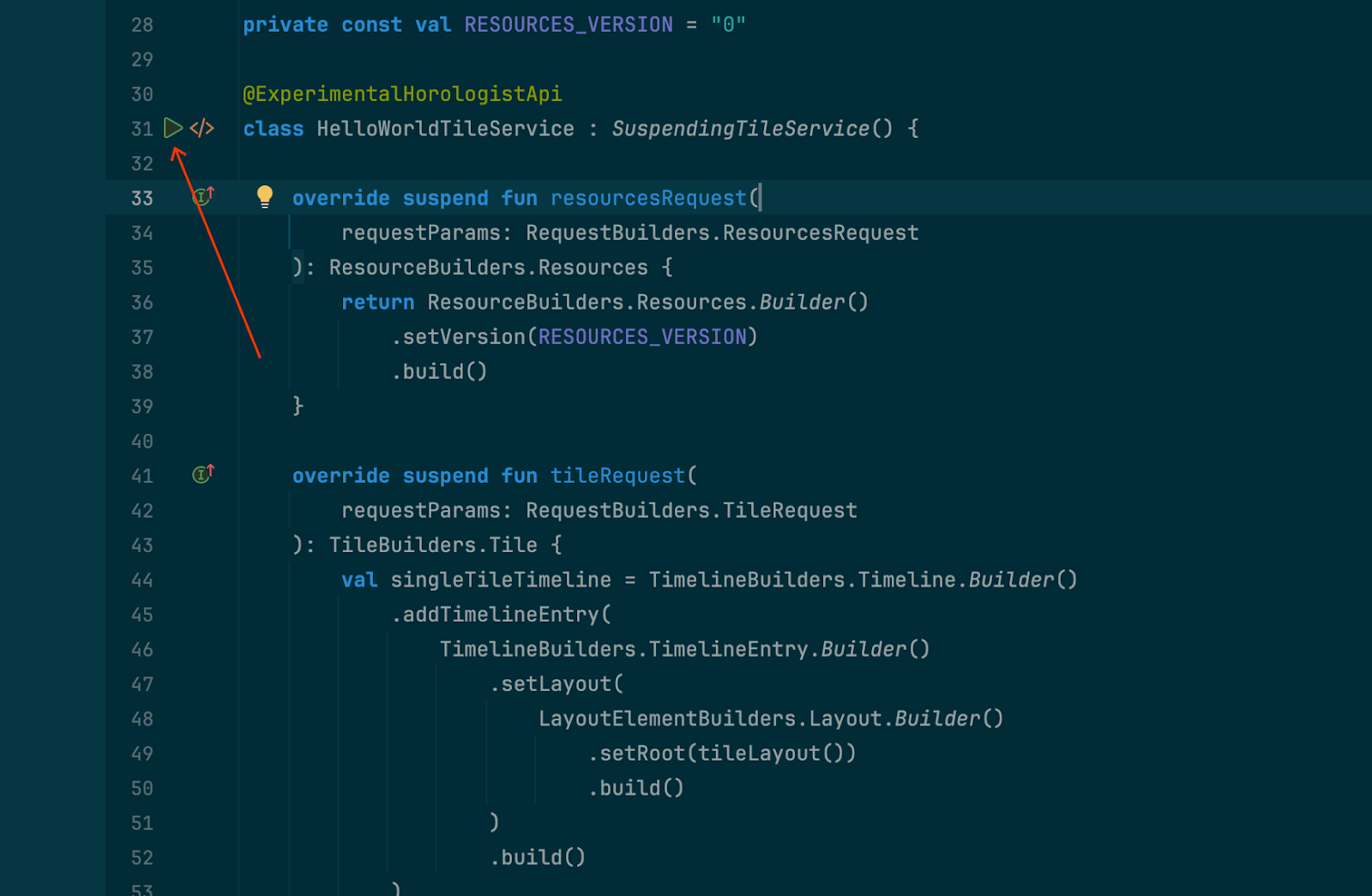The height and width of the screenshot is (896, 1372).
Task: Click the "0" string literal
Action: pyautogui.click(x=728, y=25)
